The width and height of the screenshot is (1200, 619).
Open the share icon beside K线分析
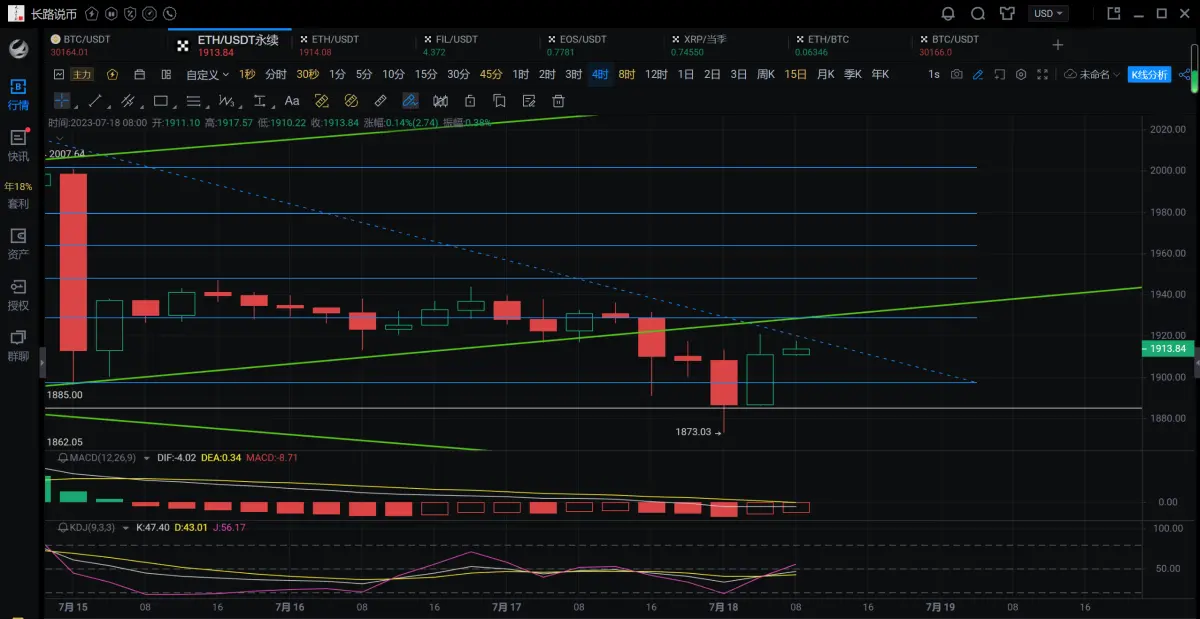tap(1186, 75)
